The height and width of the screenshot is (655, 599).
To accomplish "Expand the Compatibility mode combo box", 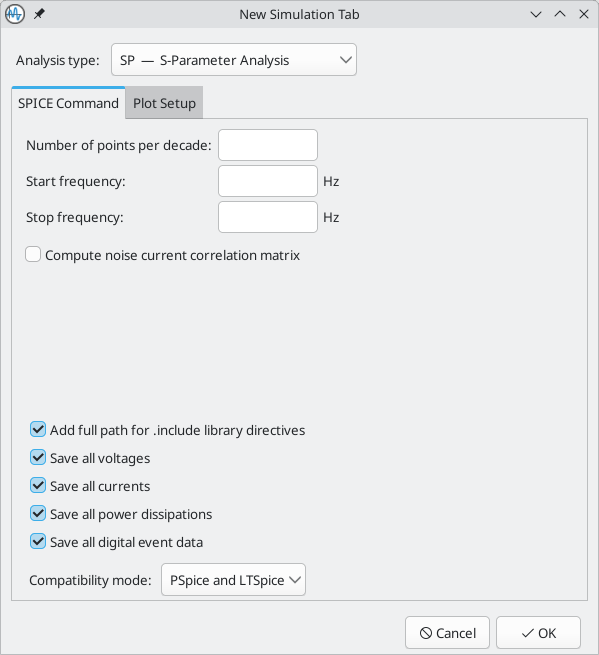I will 234,580.
